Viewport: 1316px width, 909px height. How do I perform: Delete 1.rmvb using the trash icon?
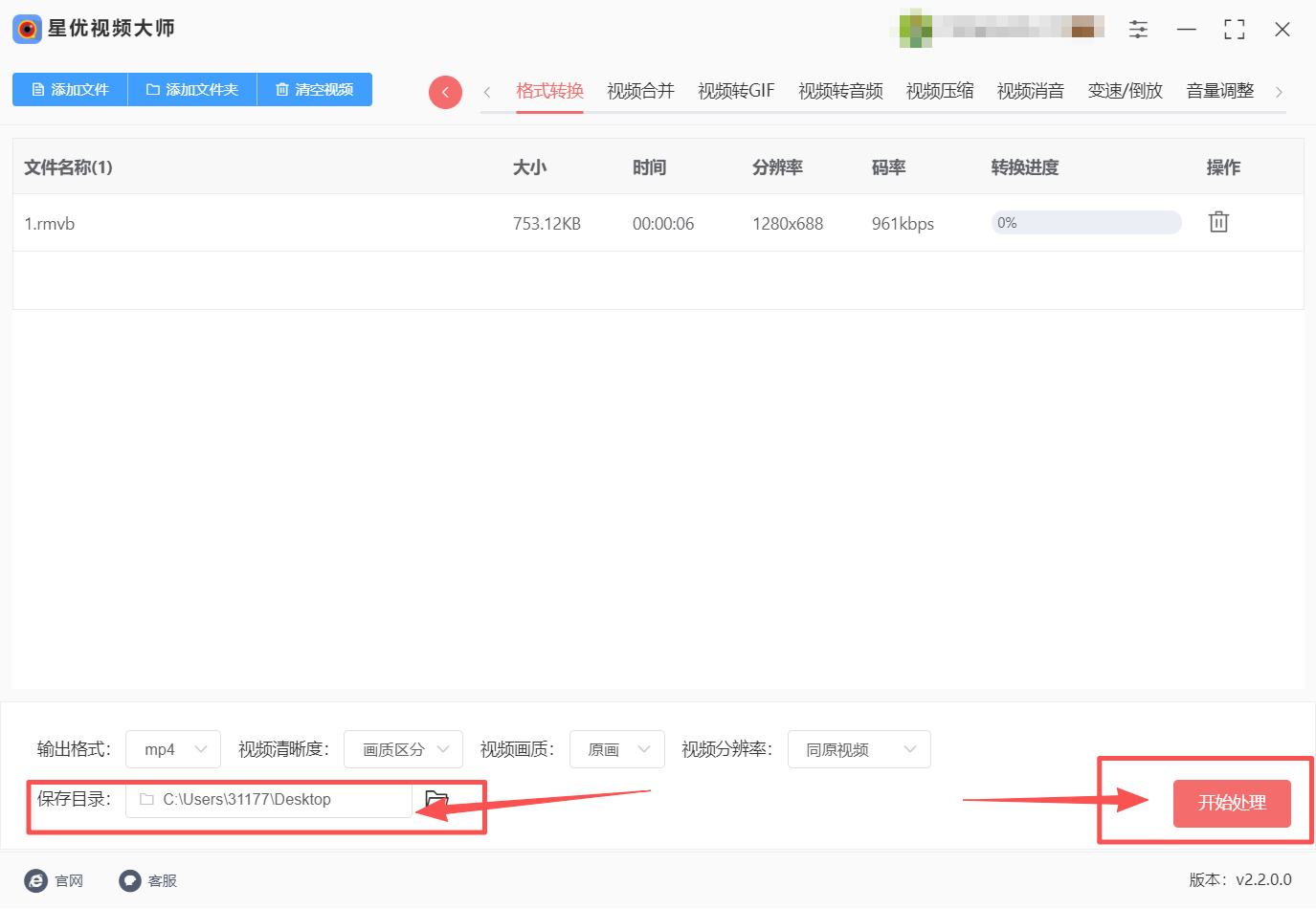tap(1218, 222)
